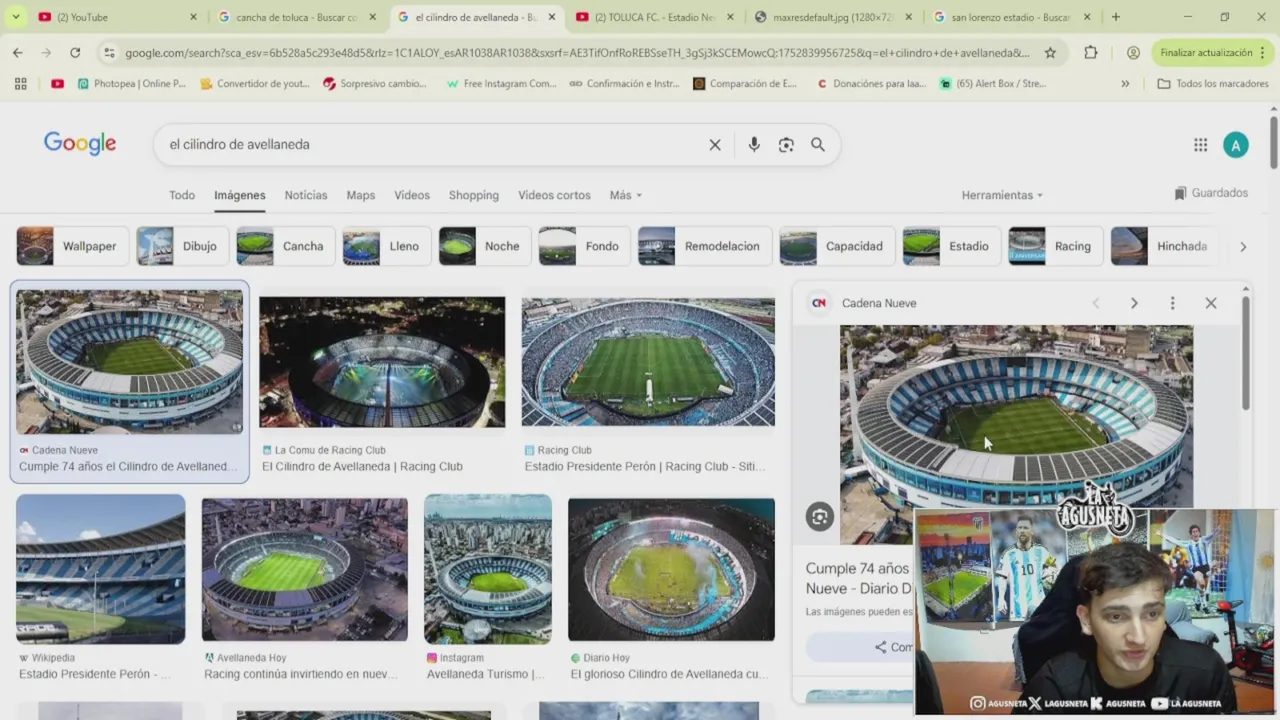The height and width of the screenshot is (720, 1280).
Task: Open the Herramientas dropdown
Action: point(1002,195)
